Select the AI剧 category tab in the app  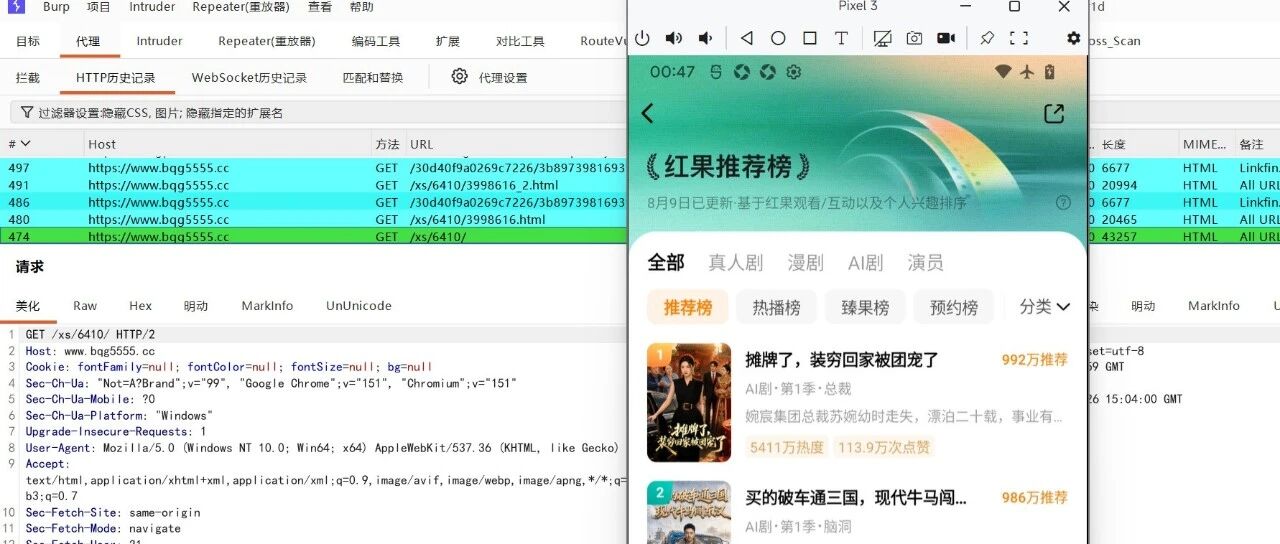pyautogui.click(x=865, y=262)
